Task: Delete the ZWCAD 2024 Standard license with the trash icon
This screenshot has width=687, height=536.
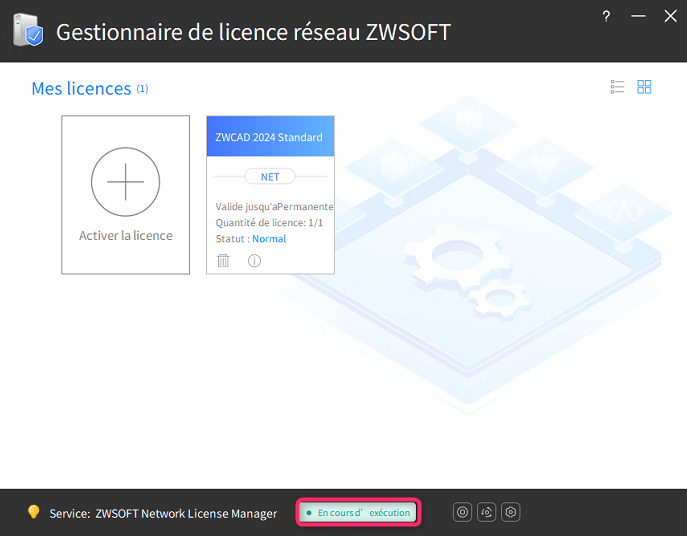Action: click(x=223, y=261)
